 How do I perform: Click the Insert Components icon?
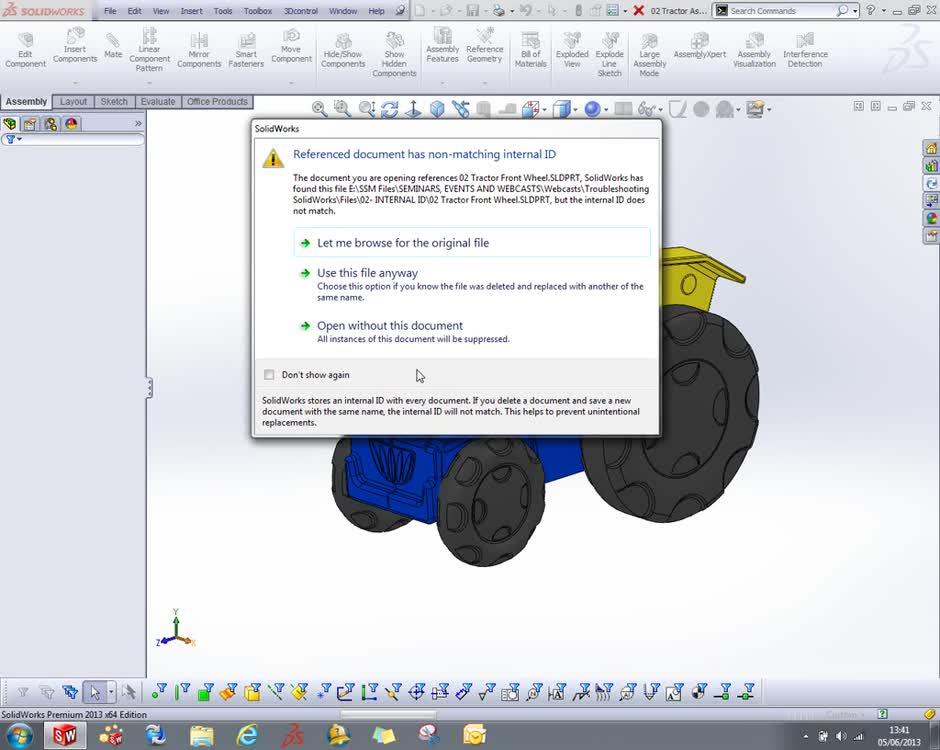(75, 45)
